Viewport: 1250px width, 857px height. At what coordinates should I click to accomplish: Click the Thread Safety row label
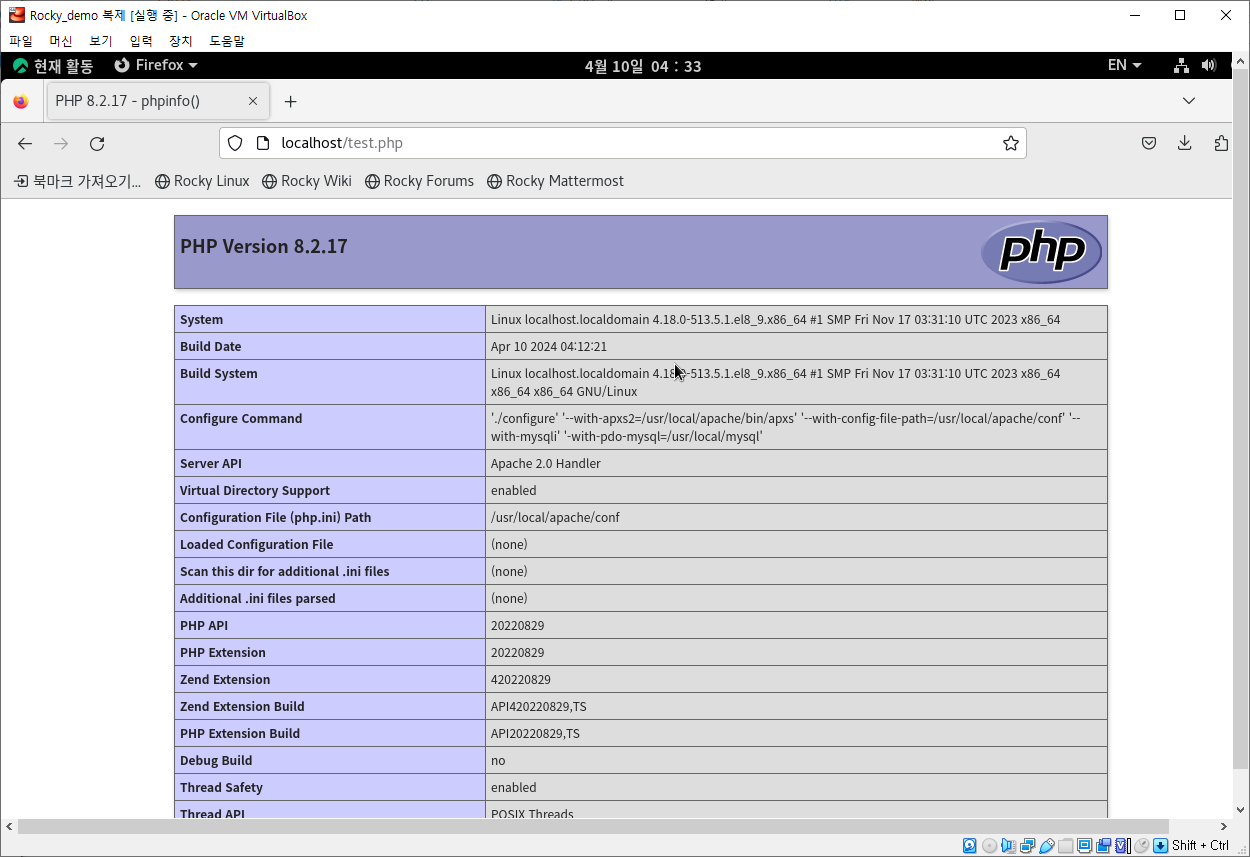[222, 788]
